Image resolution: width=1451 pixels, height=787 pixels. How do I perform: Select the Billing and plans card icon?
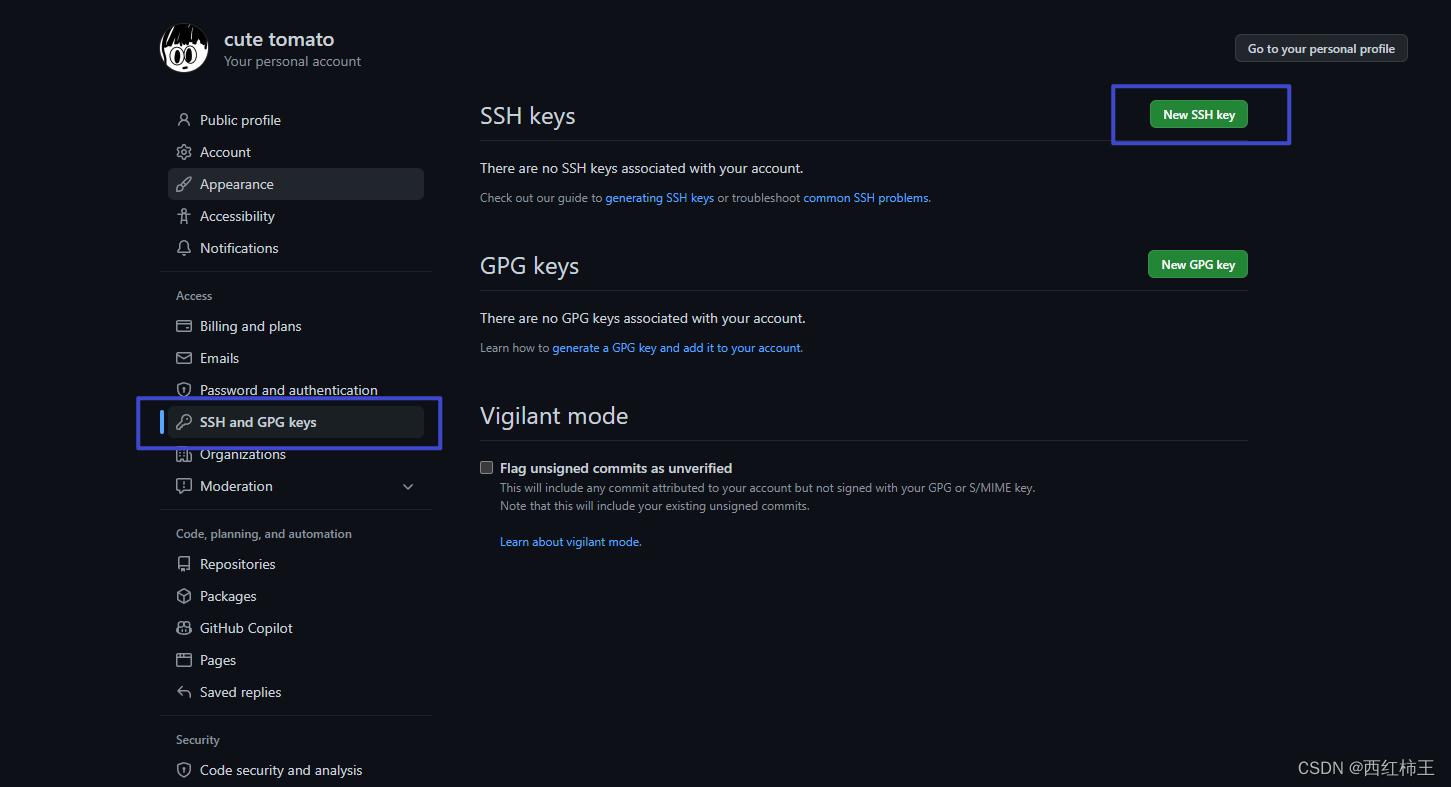(183, 325)
